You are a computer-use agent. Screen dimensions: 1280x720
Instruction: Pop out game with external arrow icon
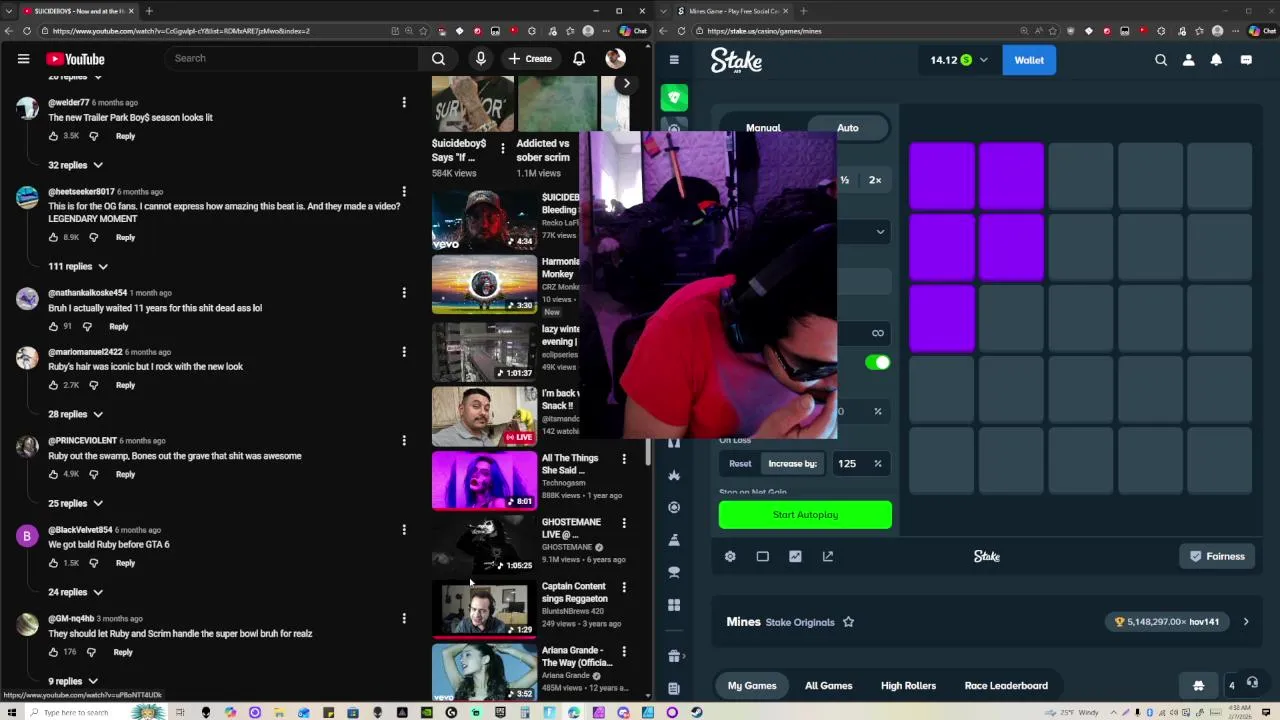828,556
